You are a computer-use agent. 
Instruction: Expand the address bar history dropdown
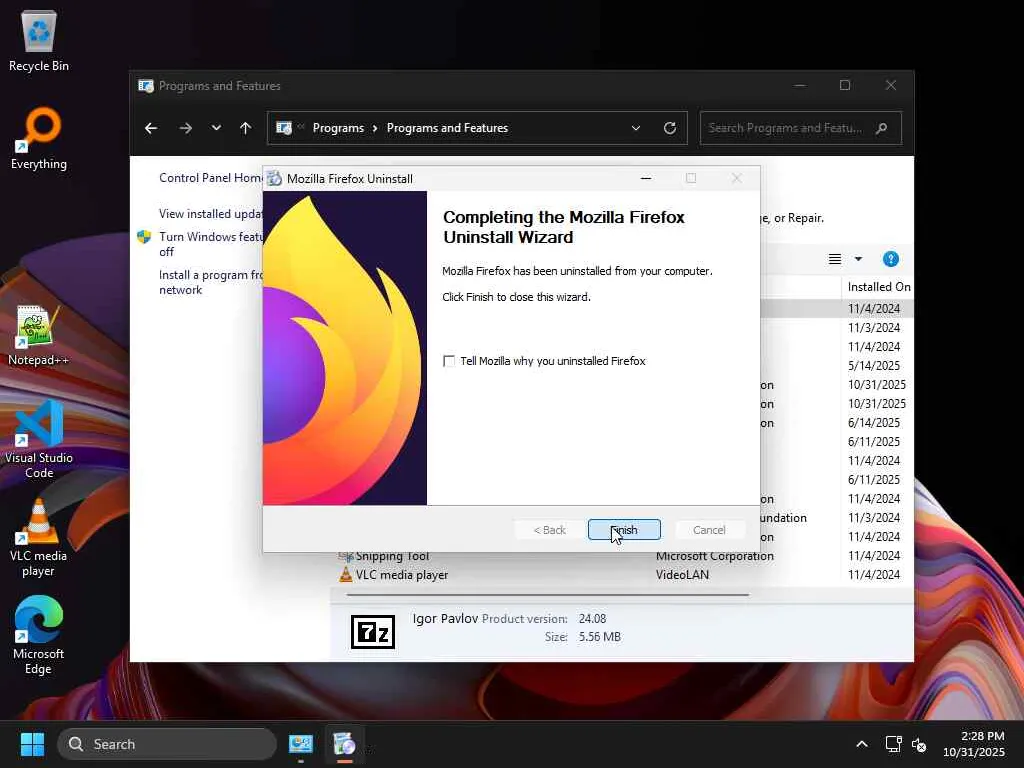click(x=635, y=128)
